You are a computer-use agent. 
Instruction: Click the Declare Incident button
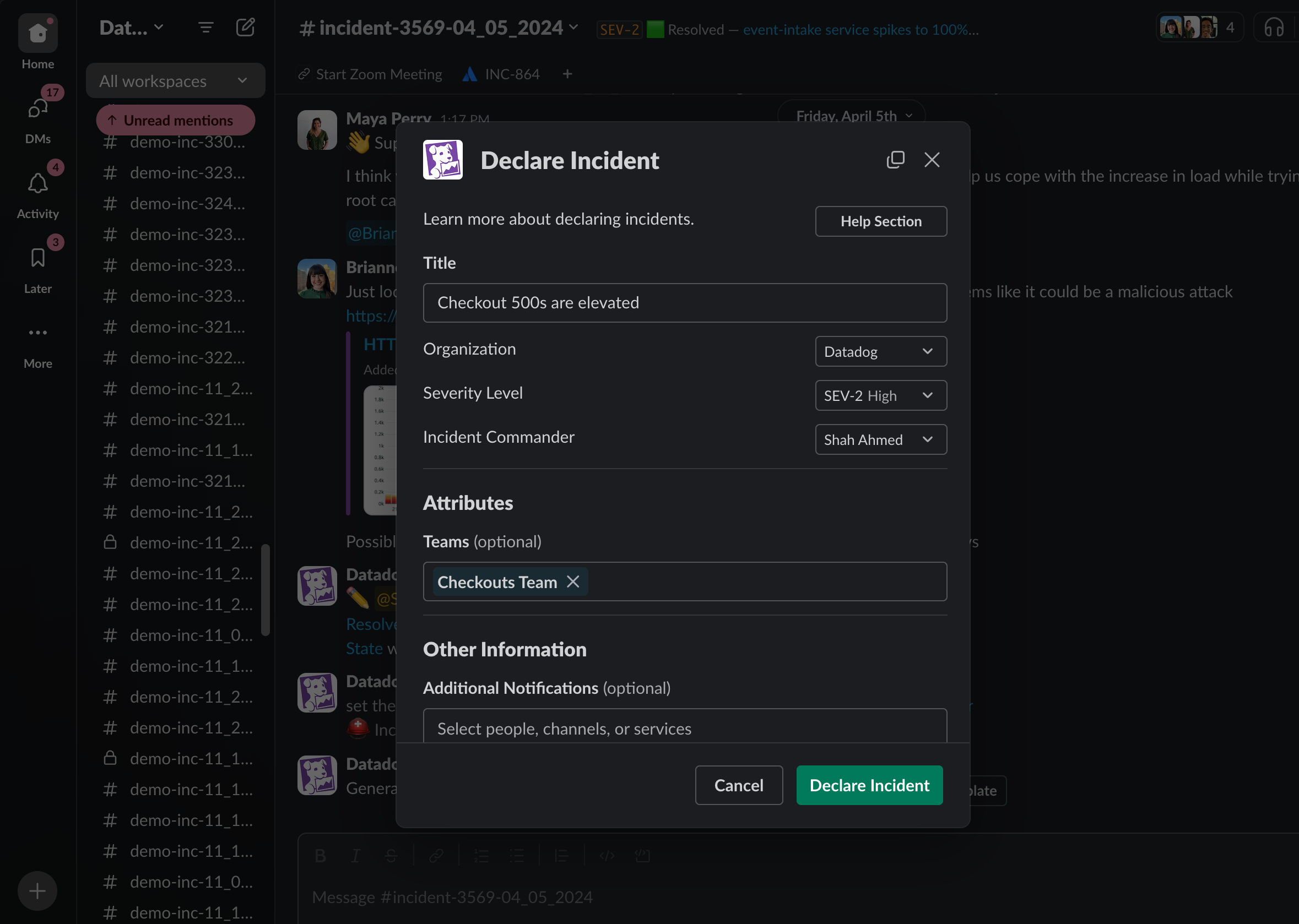tap(869, 785)
